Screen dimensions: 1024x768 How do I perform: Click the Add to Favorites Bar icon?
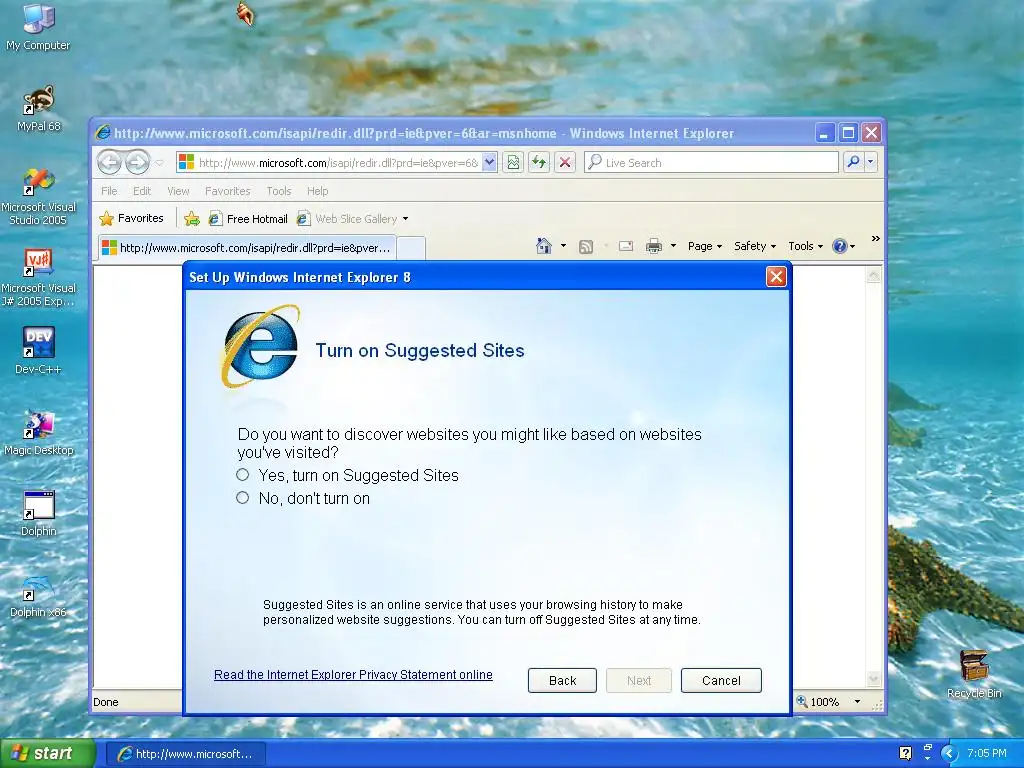pyautogui.click(x=191, y=219)
